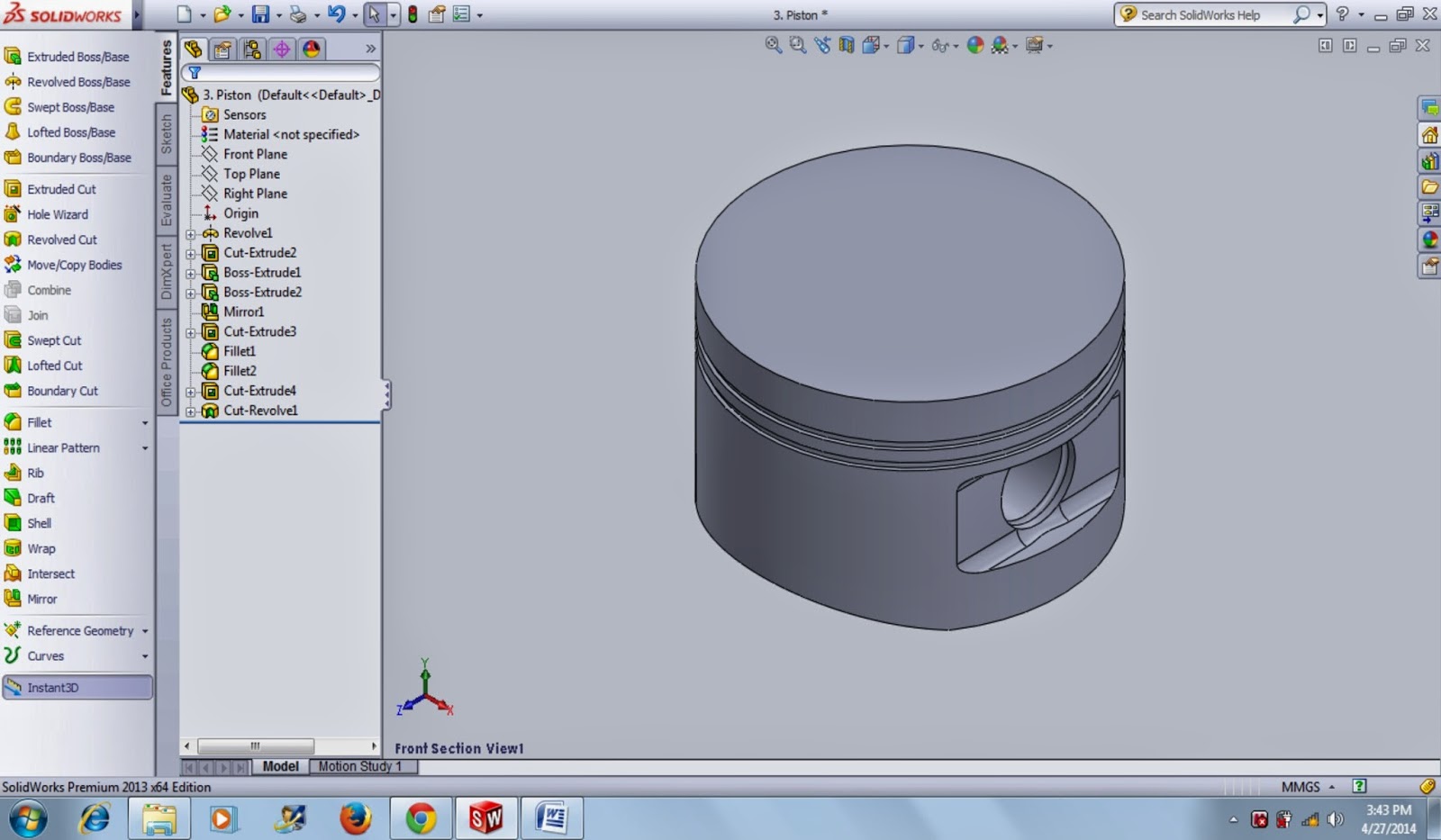Open a file using the Open folder icon

coord(222,14)
